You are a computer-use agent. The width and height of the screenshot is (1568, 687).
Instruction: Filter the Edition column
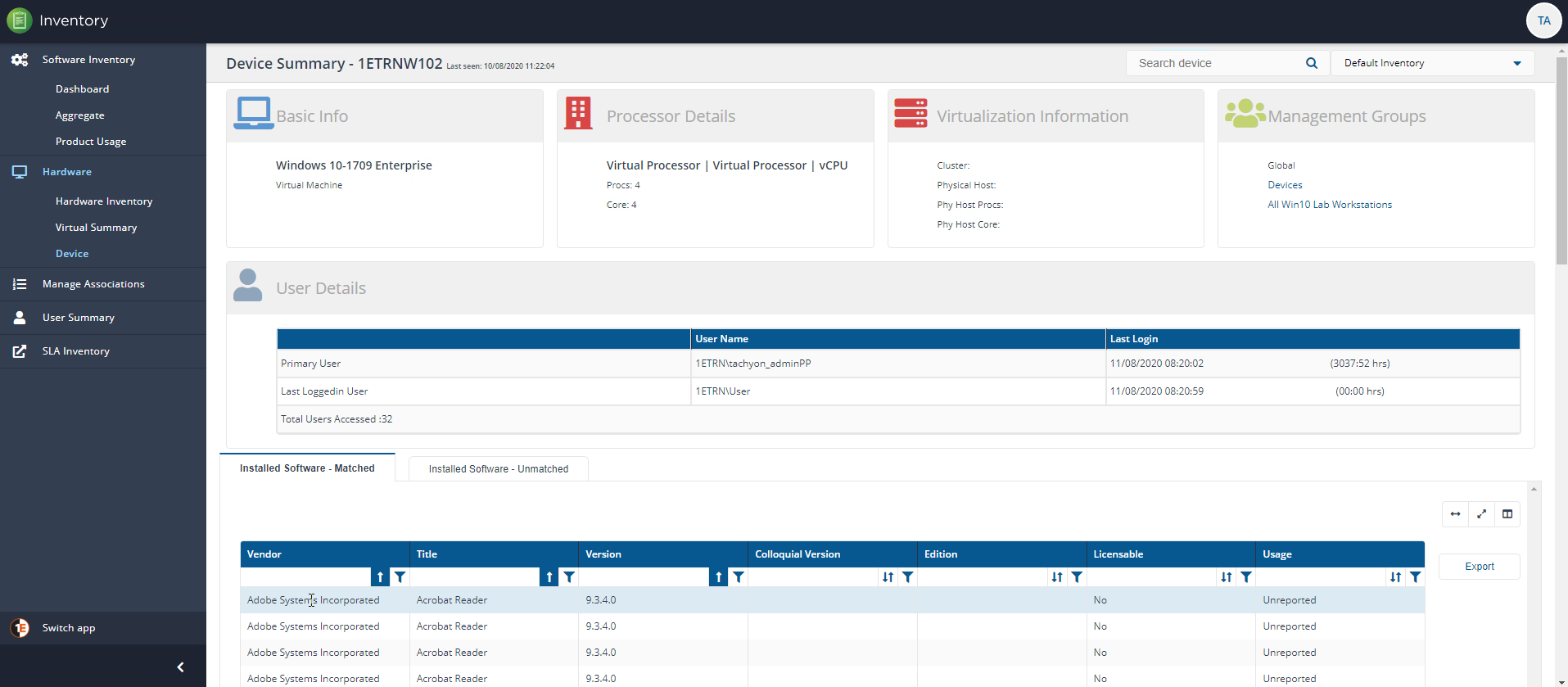(x=1077, y=577)
